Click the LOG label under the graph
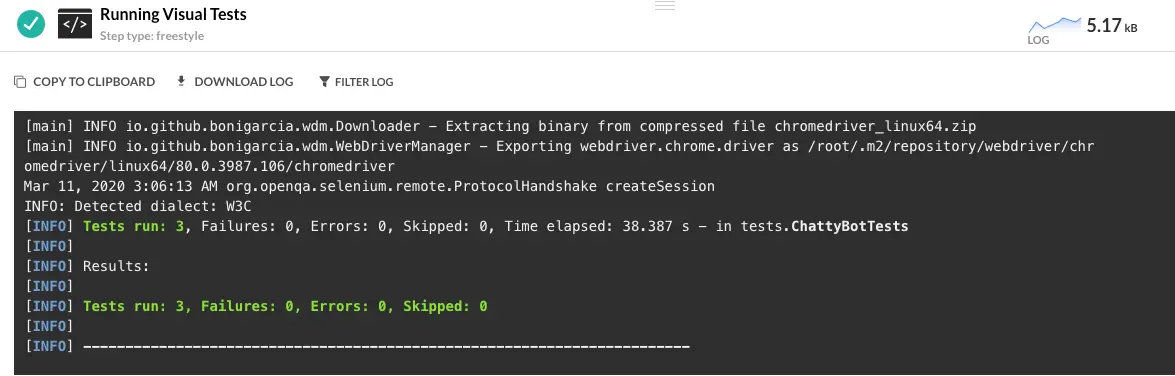Screen dimensions: 1175x376 (1038, 40)
